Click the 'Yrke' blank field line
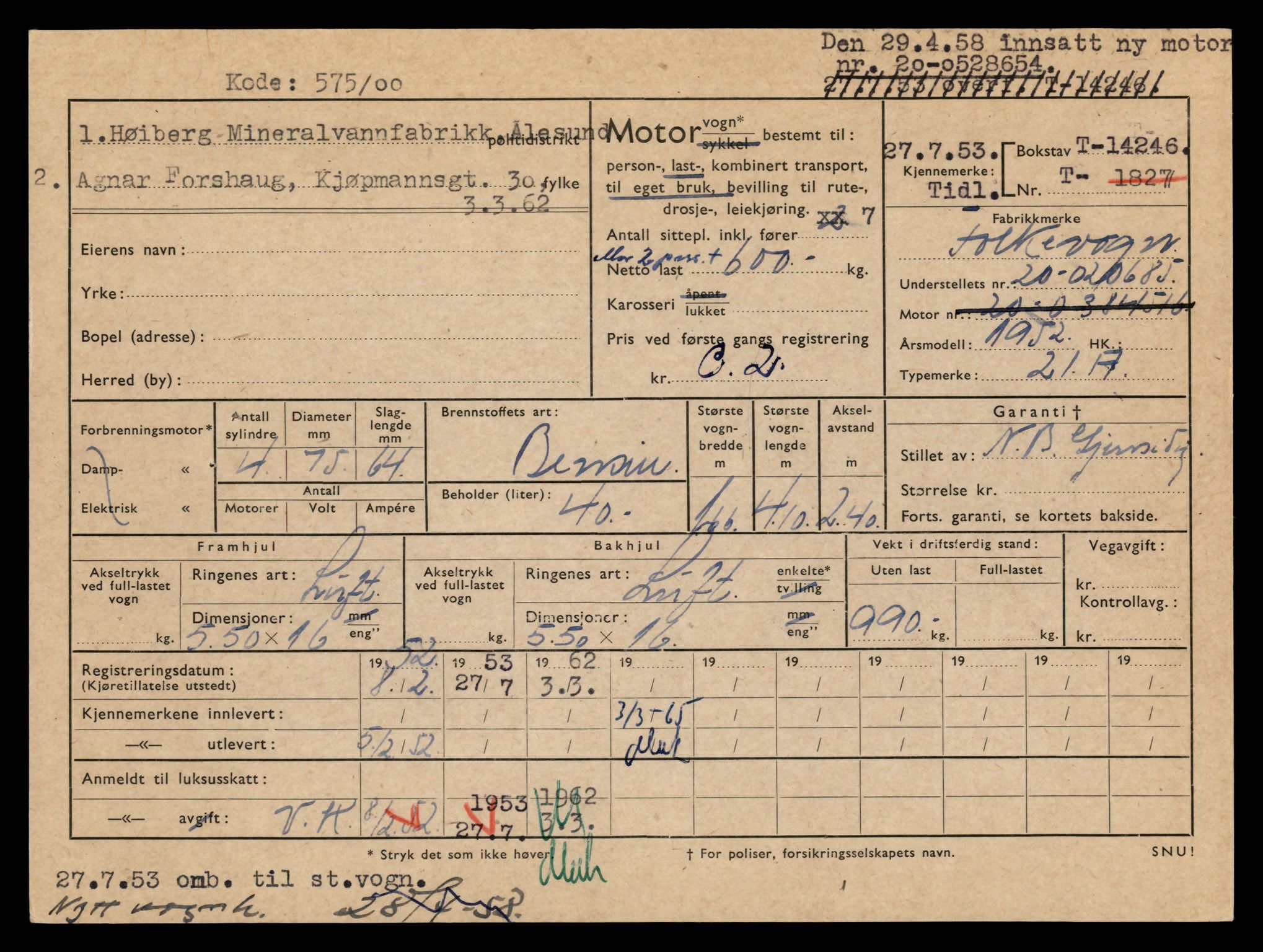Viewport: 1263px width, 952px height. coord(352,294)
